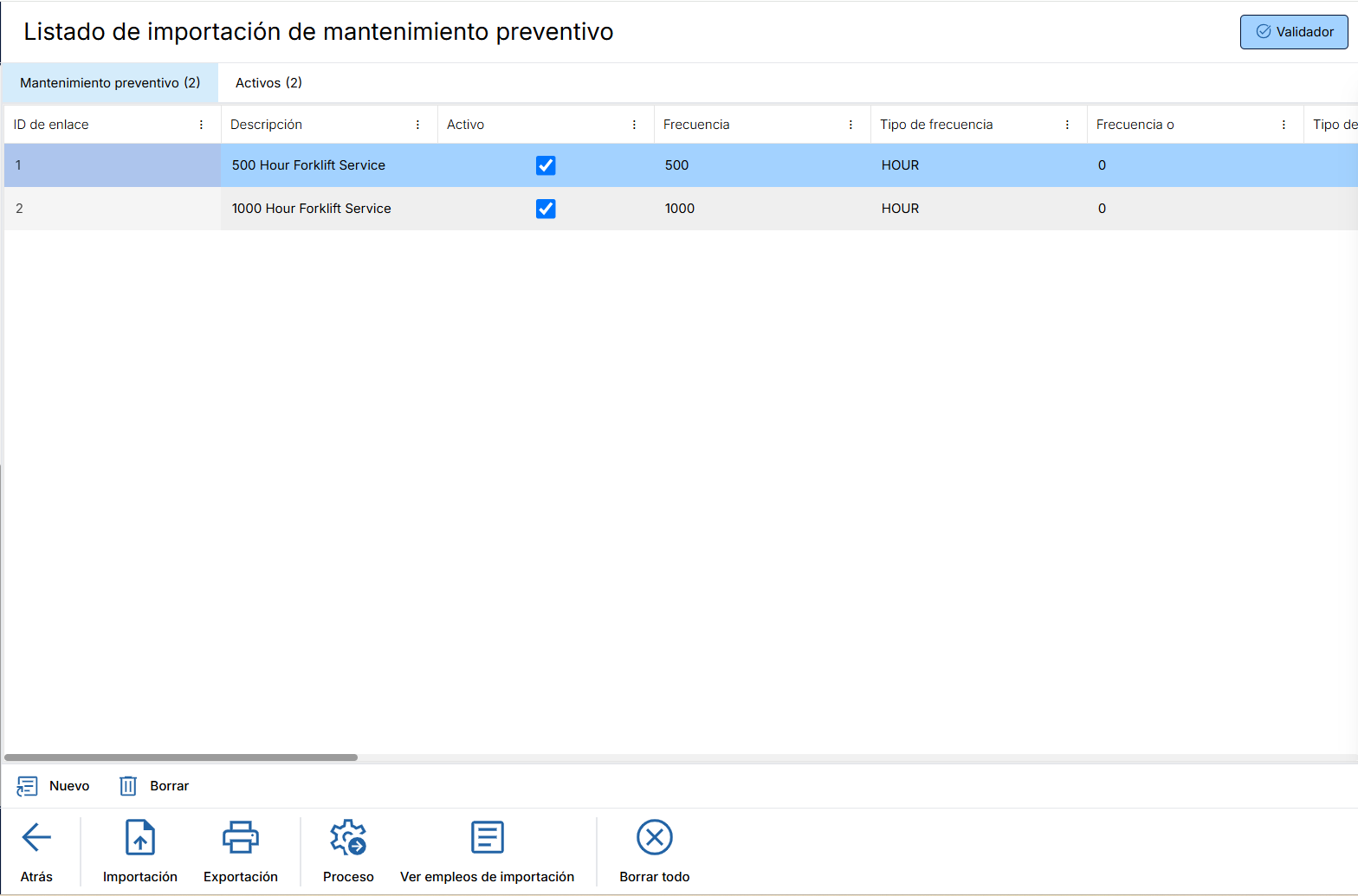The height and width of the screenshot is (896, 1358).
Task: Click the Borrar trash can icon
Action: point(128,786)
